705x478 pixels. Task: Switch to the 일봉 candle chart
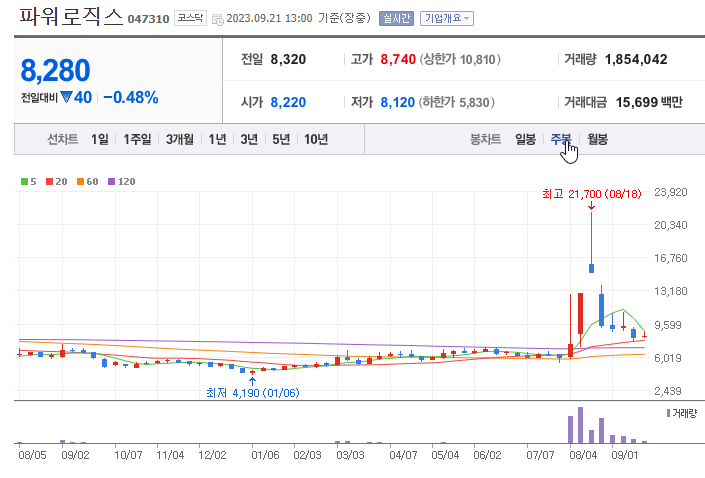coord(525,139)
